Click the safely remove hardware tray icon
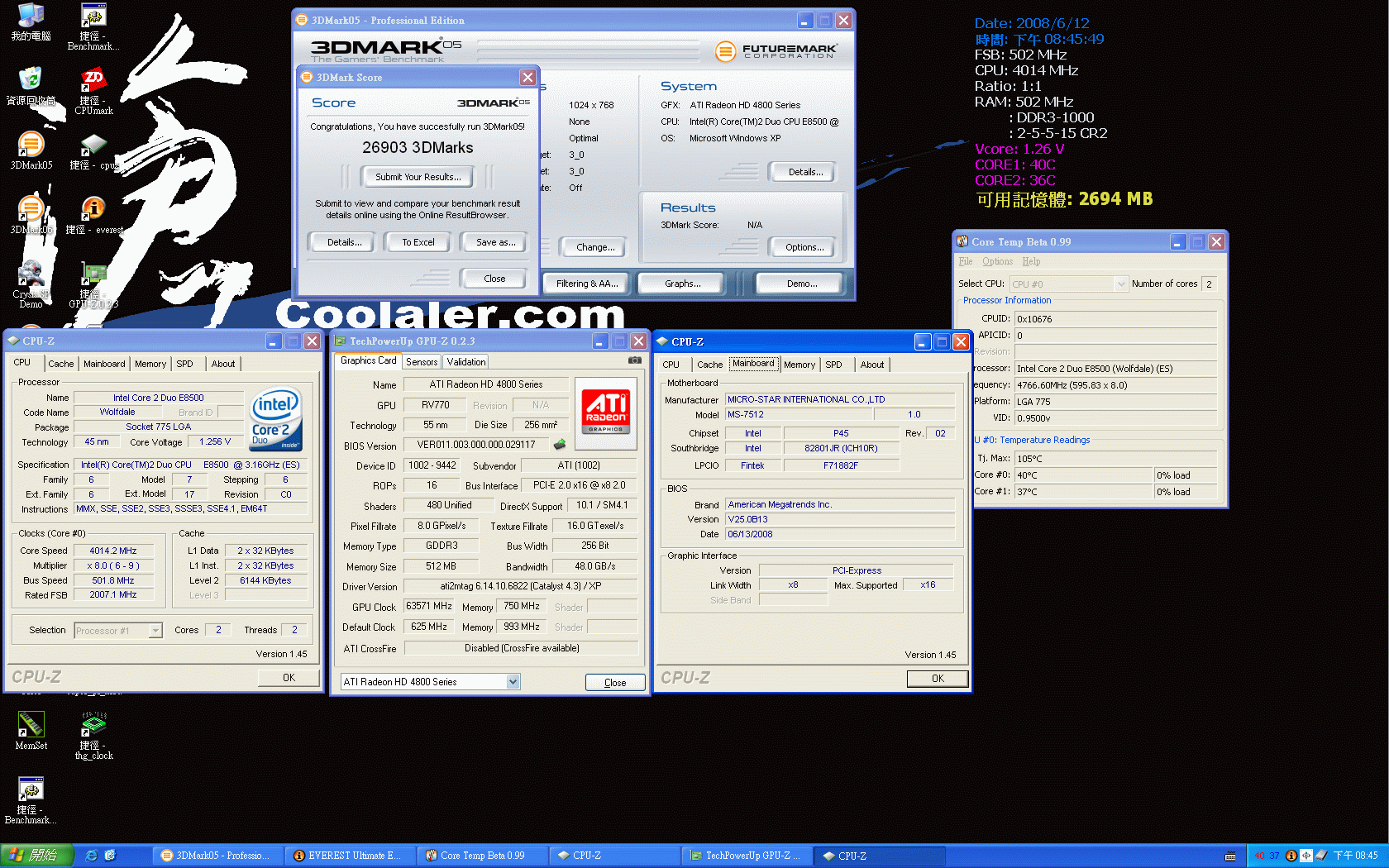 [x=1321, y=856]
